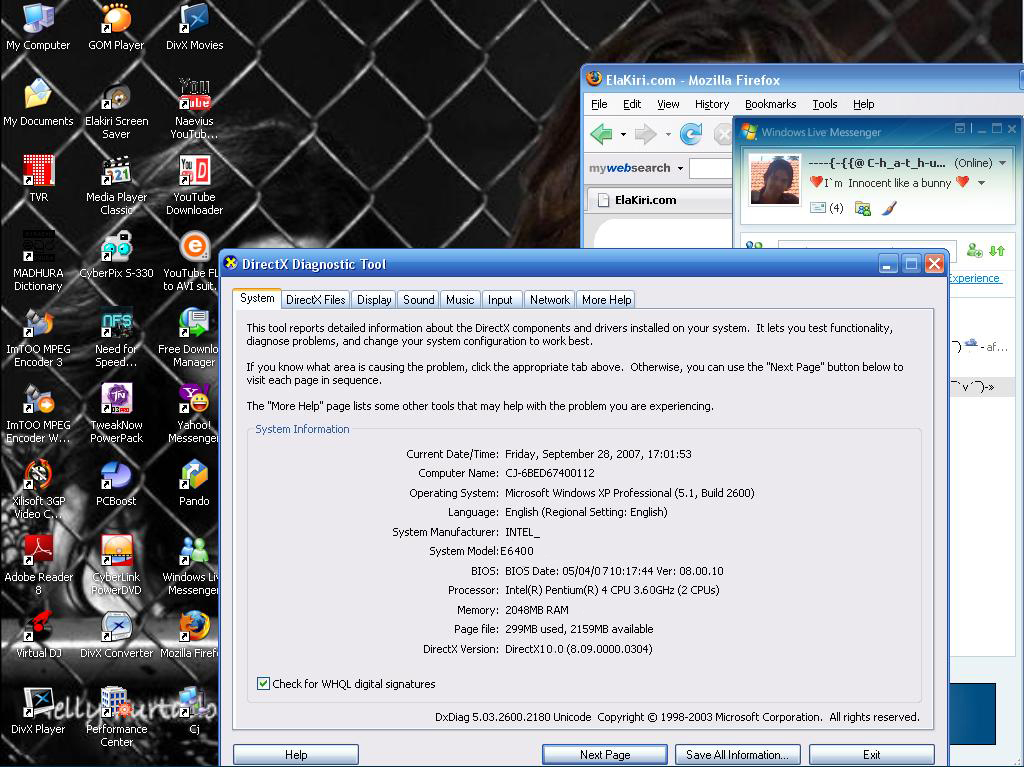The height and width of the screenshot is (767, 1028).
Task: Open Firefox forward history dropdown arrow
Action: click(668, 134)
